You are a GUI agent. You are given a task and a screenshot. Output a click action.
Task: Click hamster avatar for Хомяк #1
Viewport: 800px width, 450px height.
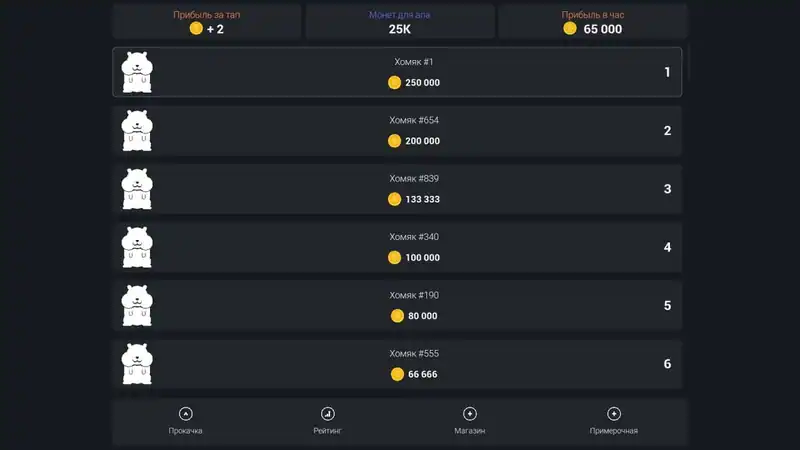pyautogui.click(x=137, y=72)
